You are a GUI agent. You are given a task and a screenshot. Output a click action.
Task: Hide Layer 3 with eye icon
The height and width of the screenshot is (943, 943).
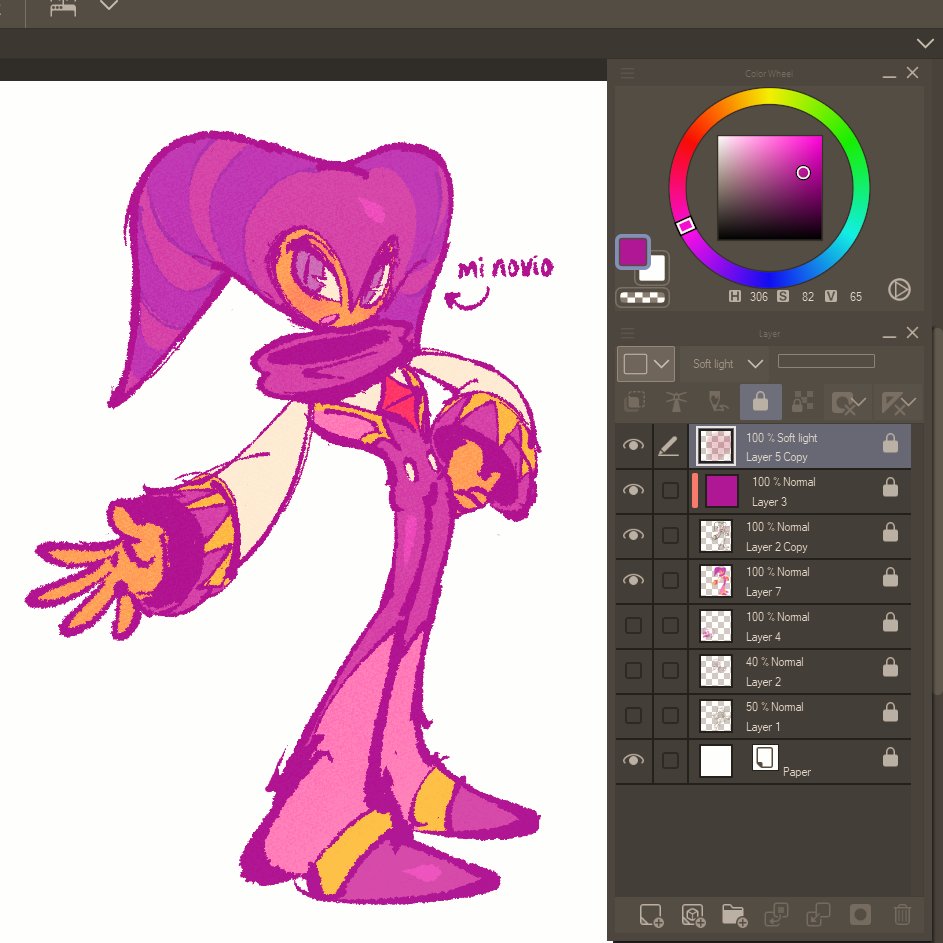tap(633, 490)
